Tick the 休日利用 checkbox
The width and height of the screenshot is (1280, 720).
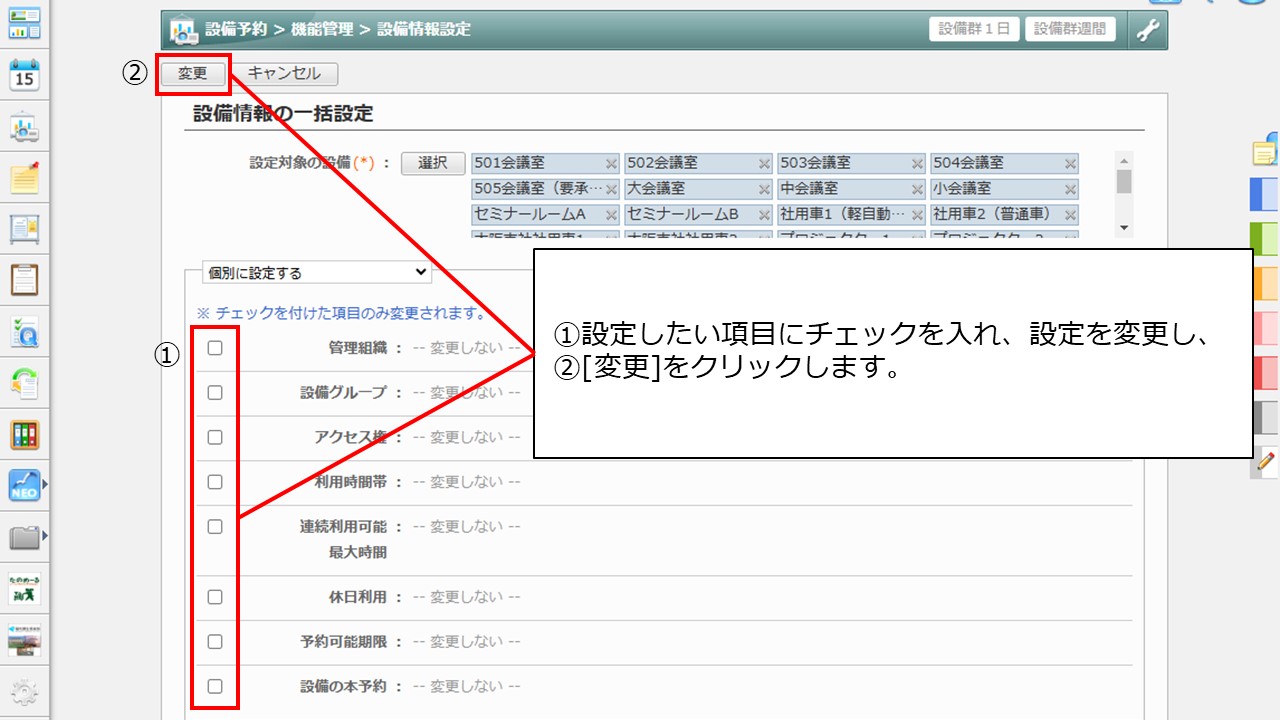pos(215,597)
